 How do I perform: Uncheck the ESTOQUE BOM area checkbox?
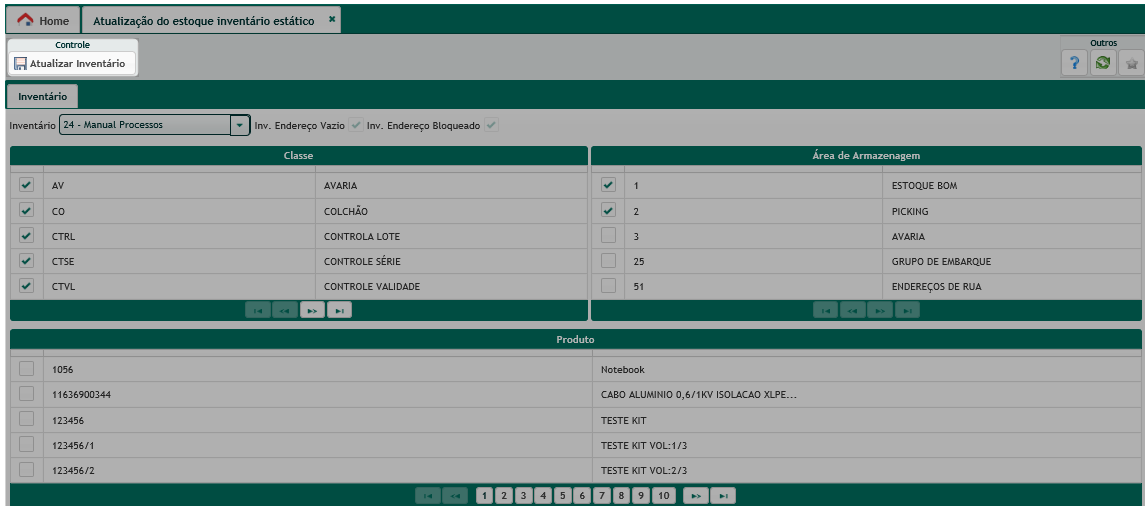608,185
